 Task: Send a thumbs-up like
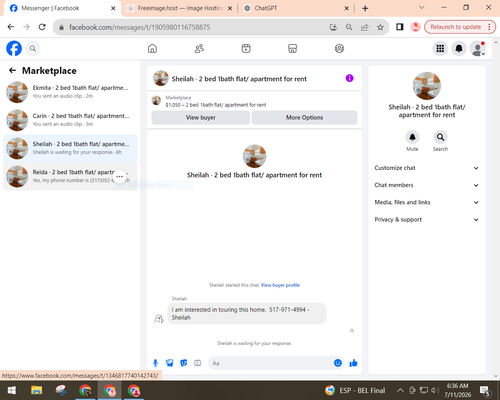(353, 363)
